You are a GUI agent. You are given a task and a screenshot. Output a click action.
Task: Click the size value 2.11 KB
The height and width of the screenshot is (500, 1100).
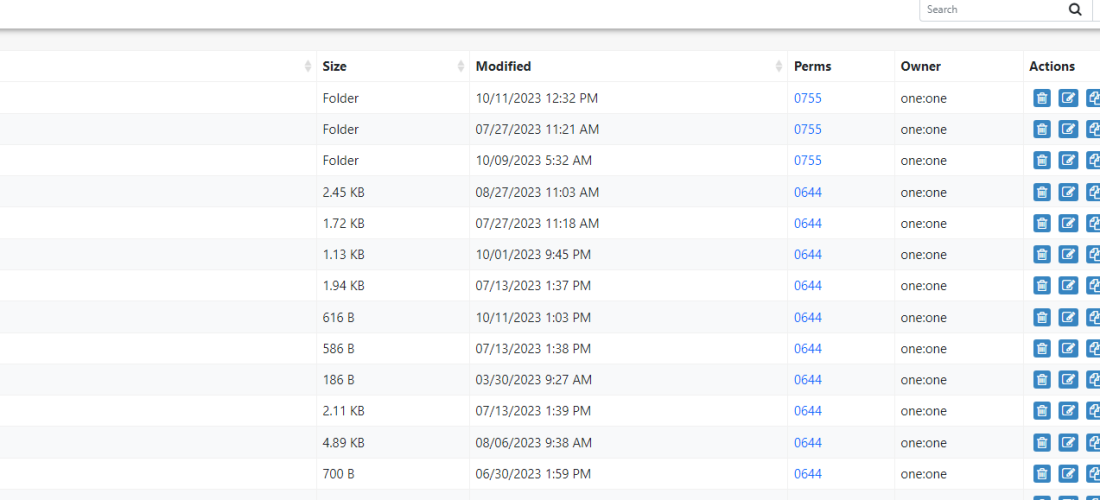343,410
